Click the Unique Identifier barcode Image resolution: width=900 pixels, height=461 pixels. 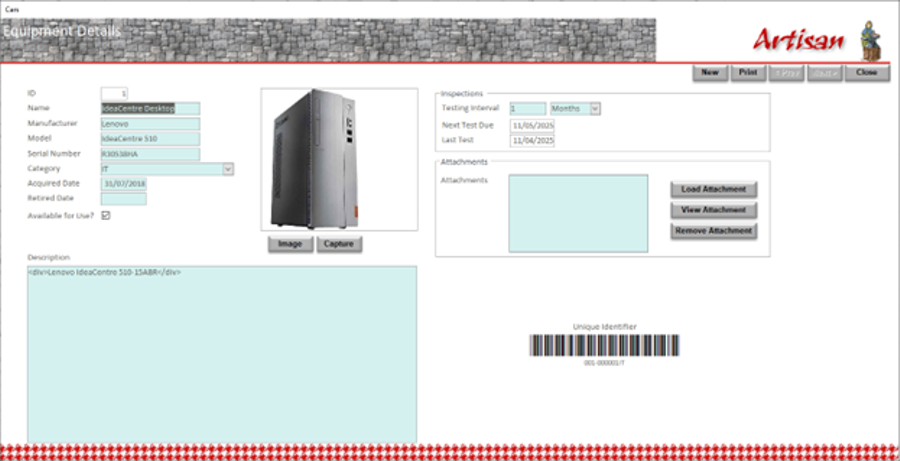pos(604,345)
